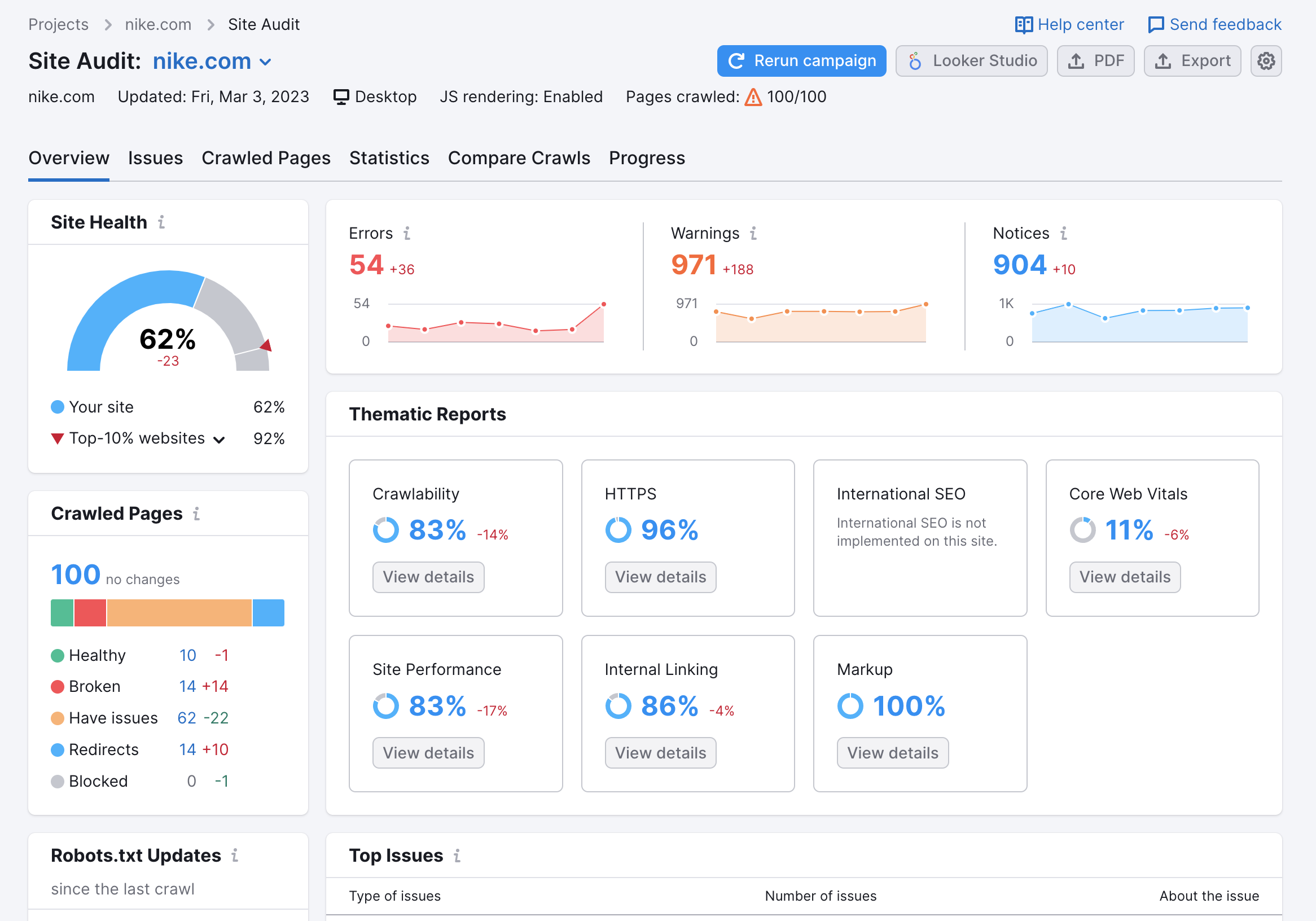Click the Rerun campaign button

[x=801, y=61]
